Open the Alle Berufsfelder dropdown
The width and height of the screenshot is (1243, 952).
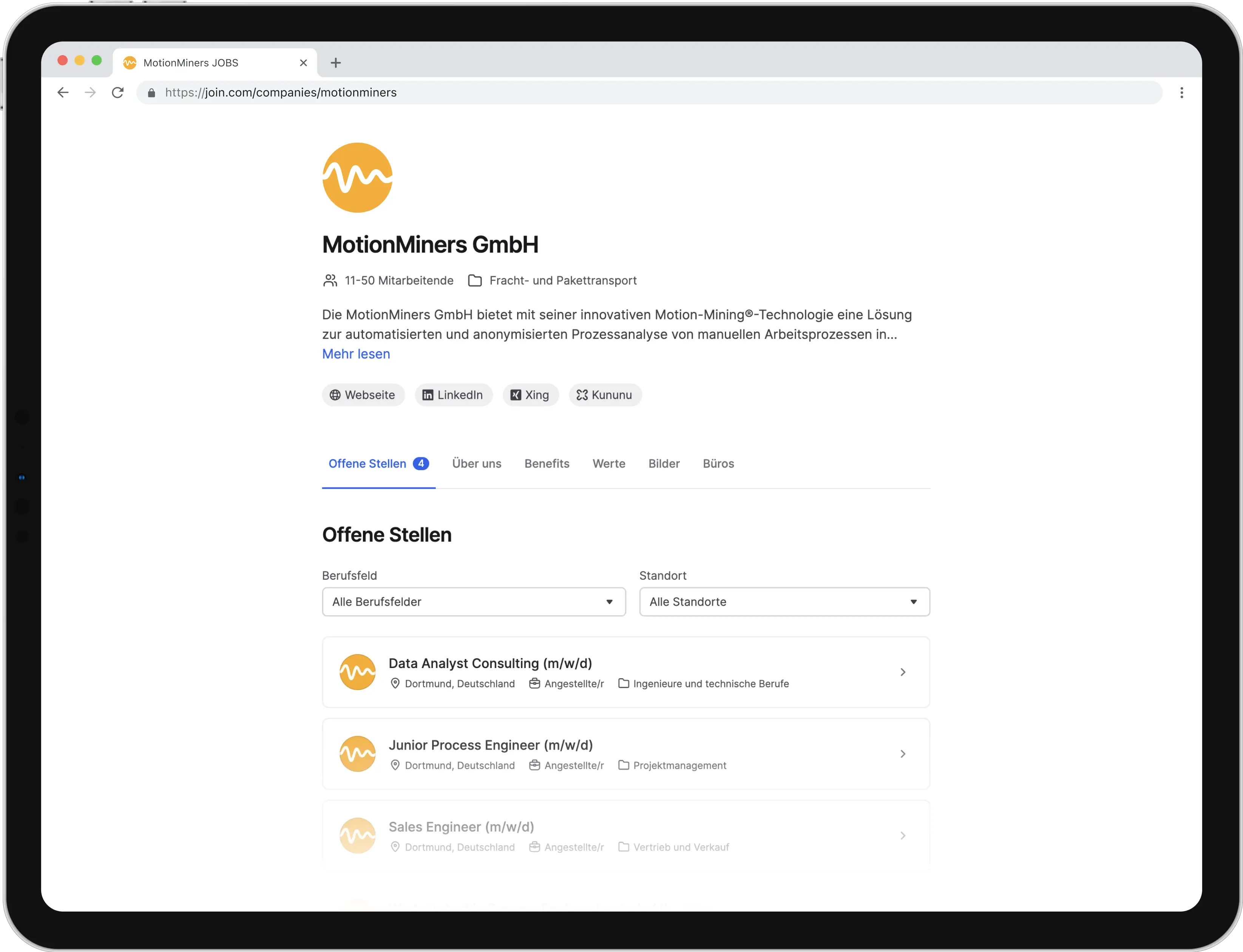coord(474,602)
